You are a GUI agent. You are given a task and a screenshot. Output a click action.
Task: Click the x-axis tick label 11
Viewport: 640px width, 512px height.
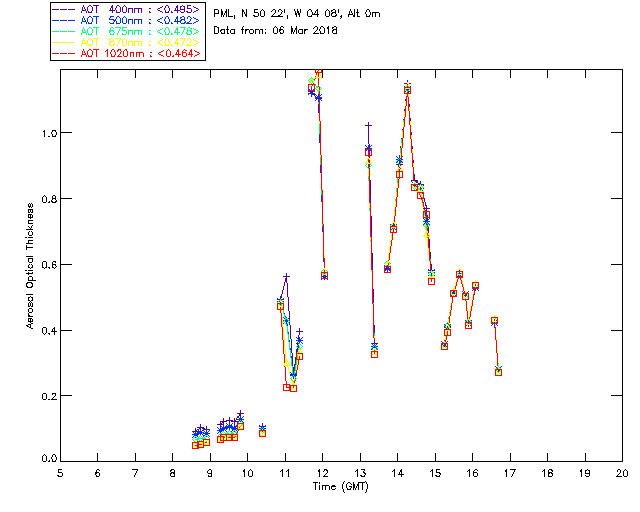coord(285,473)
